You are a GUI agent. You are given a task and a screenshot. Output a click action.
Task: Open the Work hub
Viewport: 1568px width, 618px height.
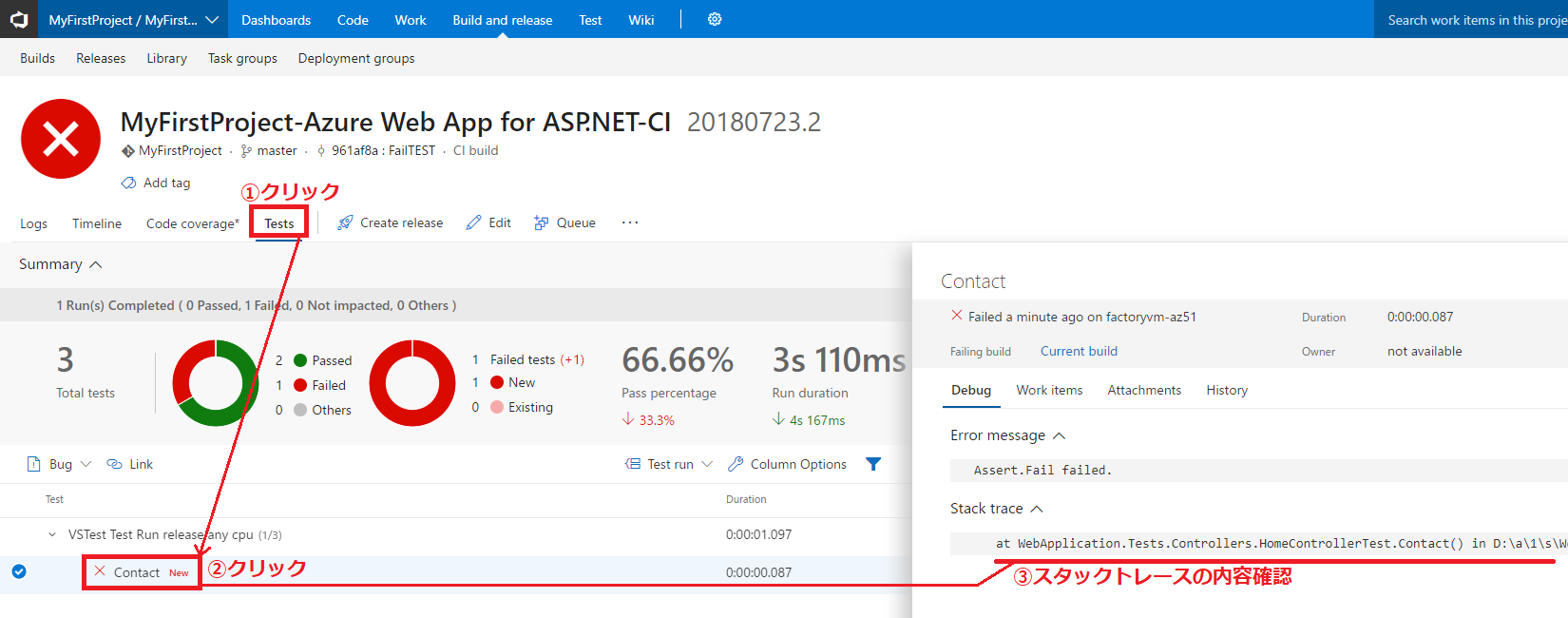(x=411, y=20)
